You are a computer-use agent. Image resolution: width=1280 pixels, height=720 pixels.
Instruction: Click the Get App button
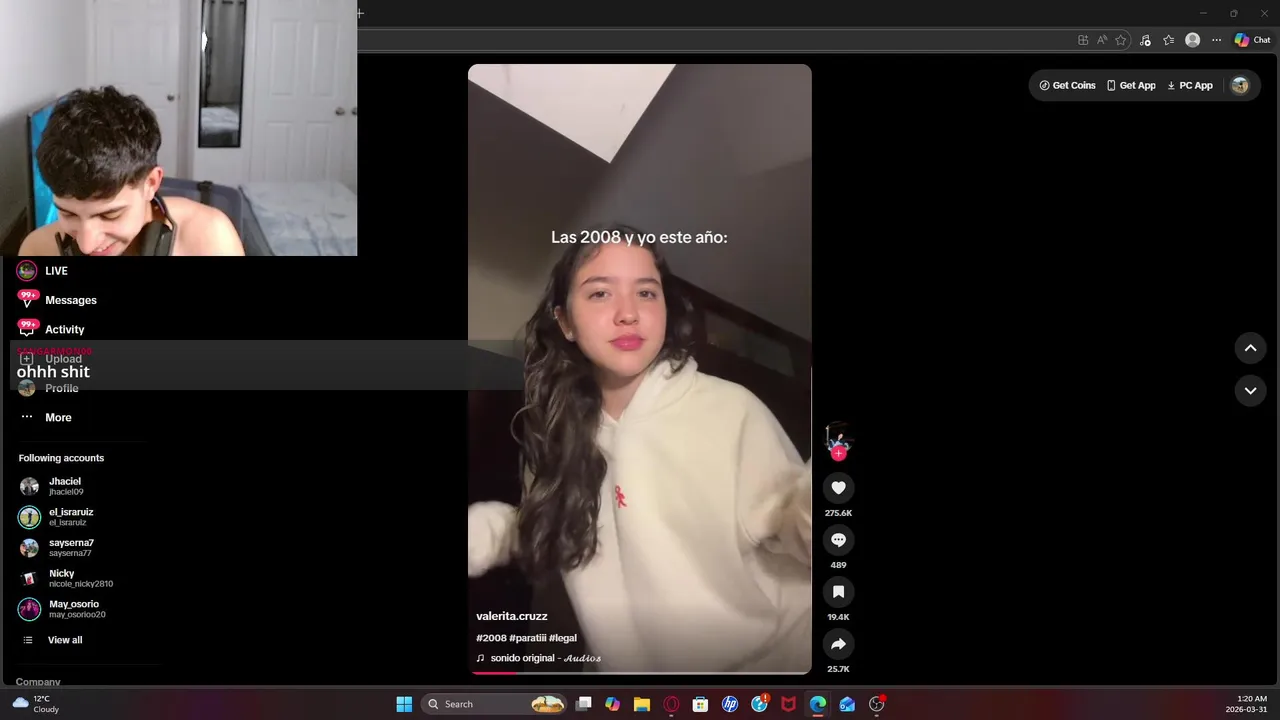(1131, 86)
